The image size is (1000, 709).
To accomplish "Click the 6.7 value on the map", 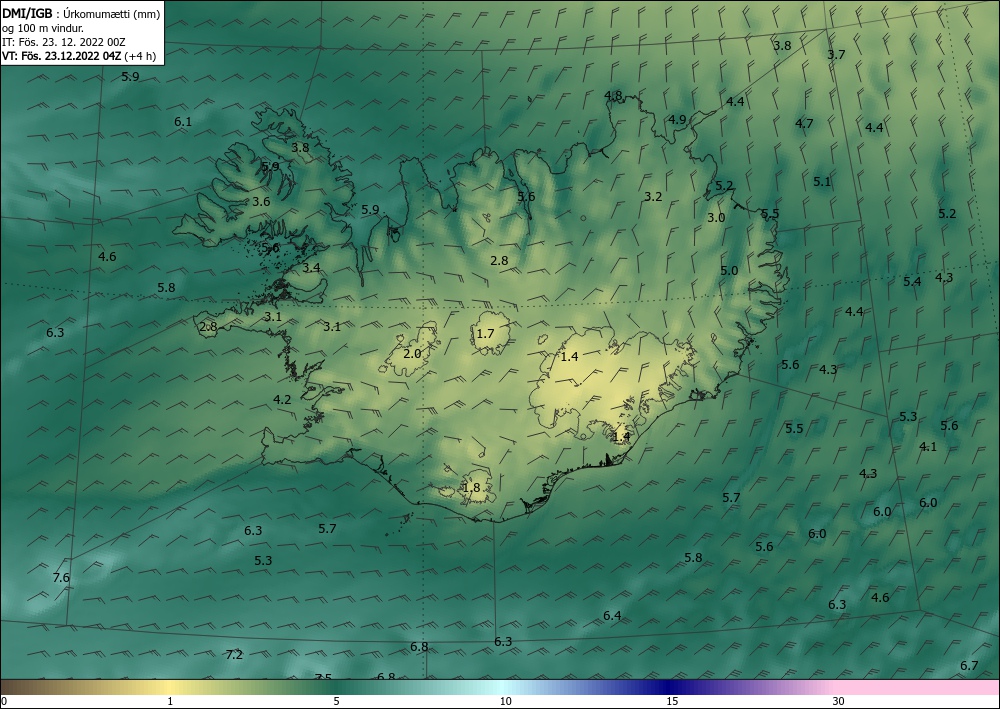I will click(969, 666).
